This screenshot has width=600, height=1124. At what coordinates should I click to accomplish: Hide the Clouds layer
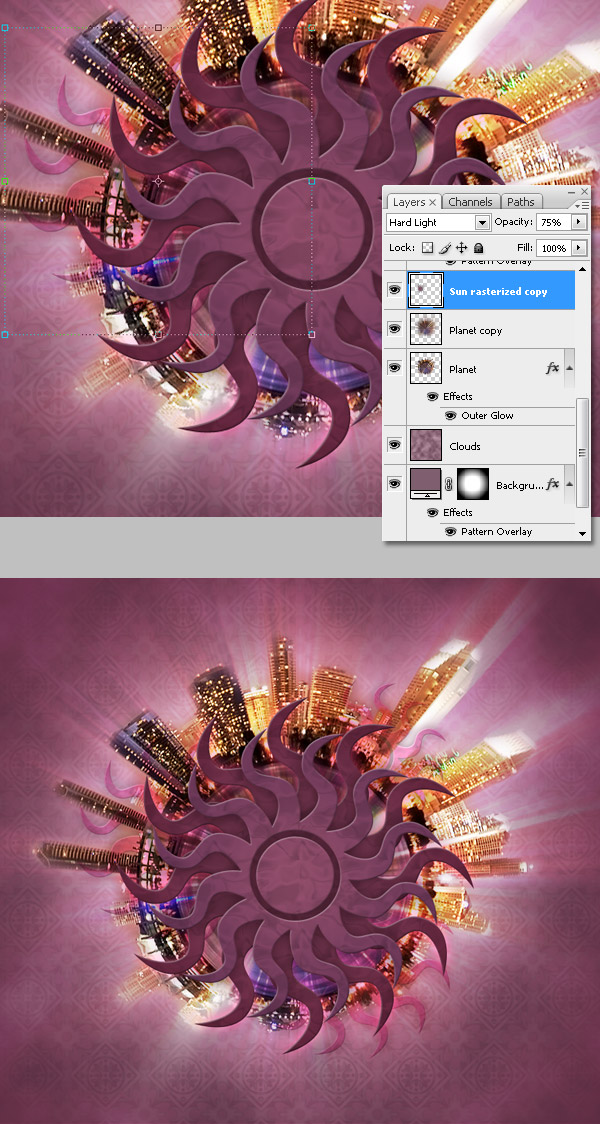click(394, 445)
